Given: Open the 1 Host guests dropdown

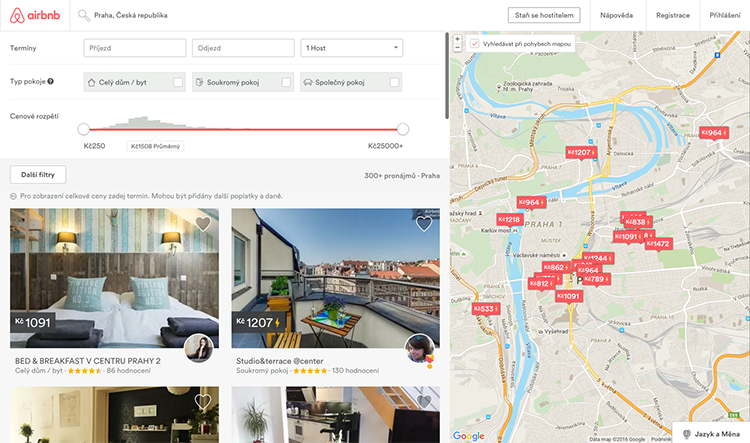Looking at the screenshot, I should click(x=351, y=47).
